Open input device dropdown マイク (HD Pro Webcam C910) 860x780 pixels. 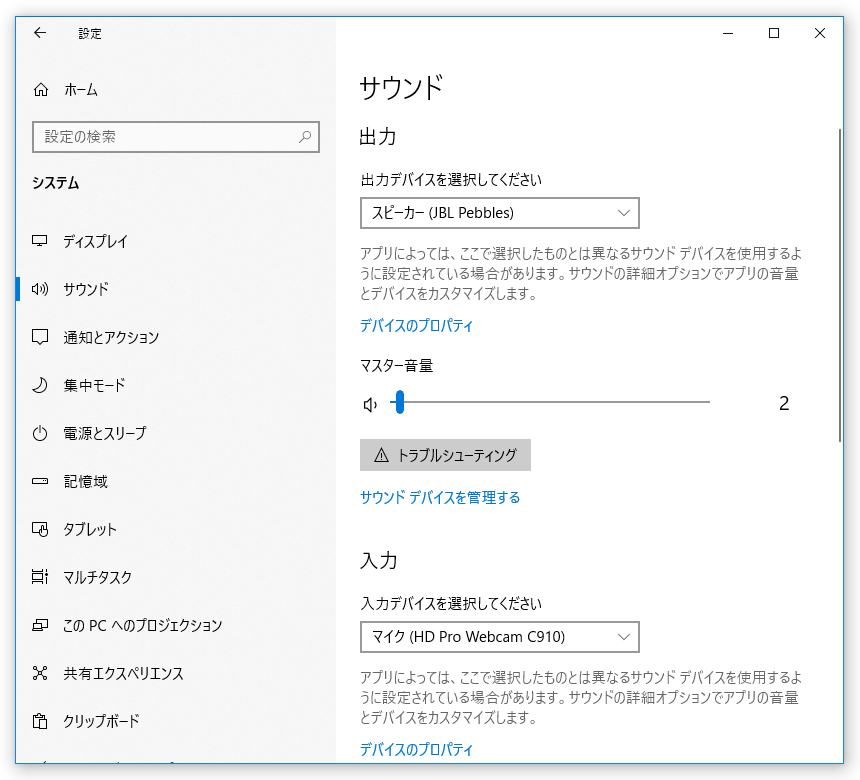500,637
